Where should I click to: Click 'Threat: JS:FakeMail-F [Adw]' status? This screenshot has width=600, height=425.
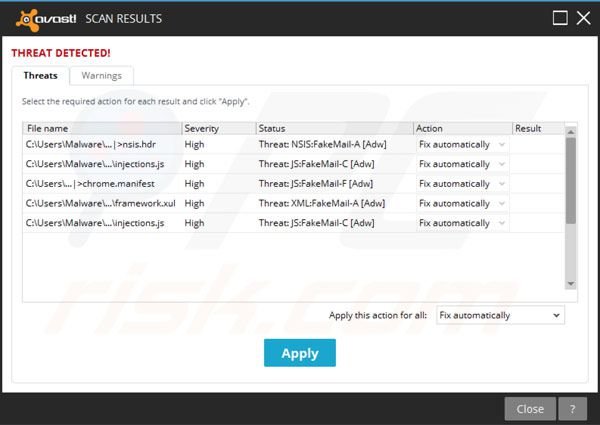[x=316, y=184]
